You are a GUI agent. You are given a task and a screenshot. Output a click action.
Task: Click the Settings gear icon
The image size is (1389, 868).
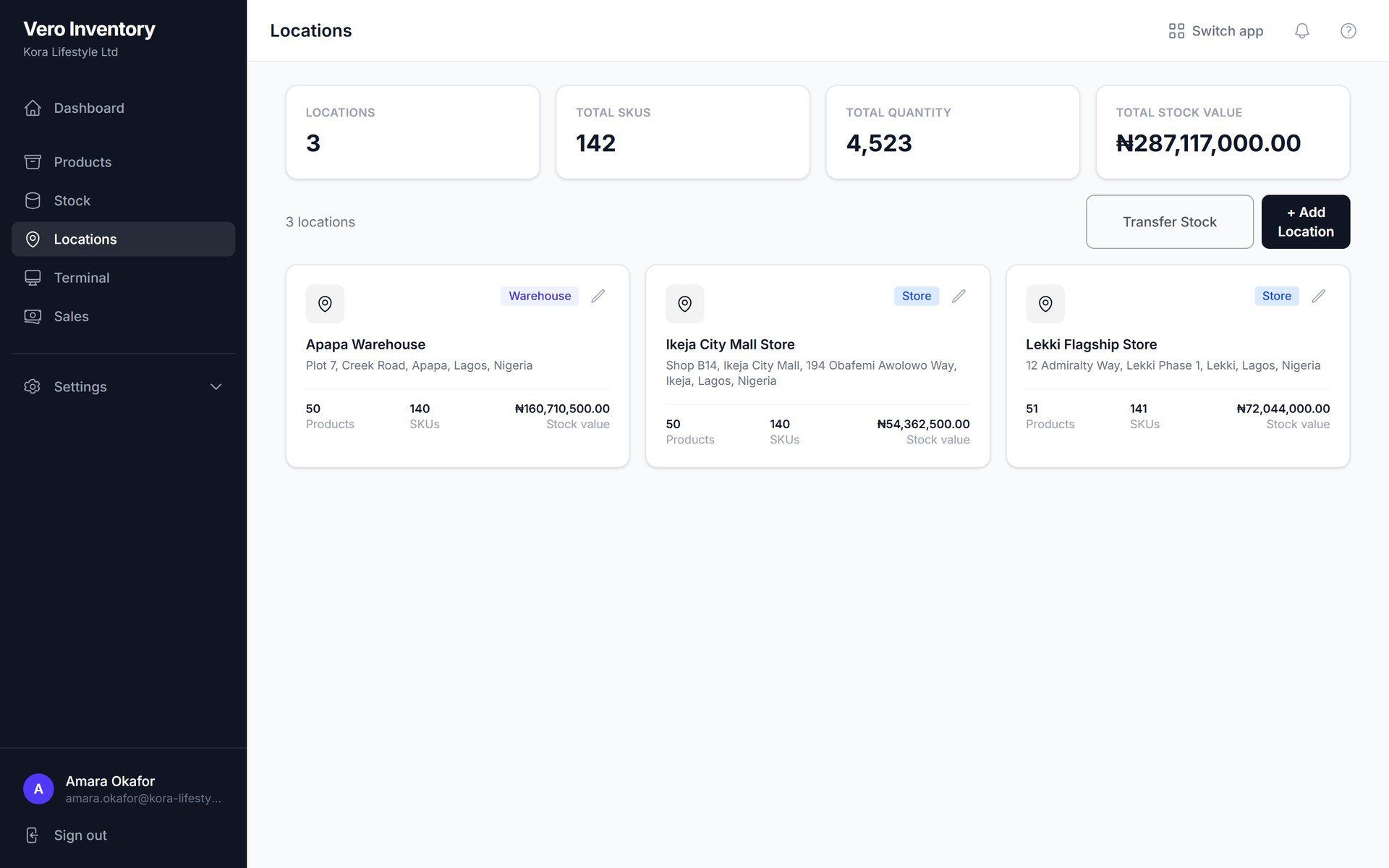click(33, 386)
